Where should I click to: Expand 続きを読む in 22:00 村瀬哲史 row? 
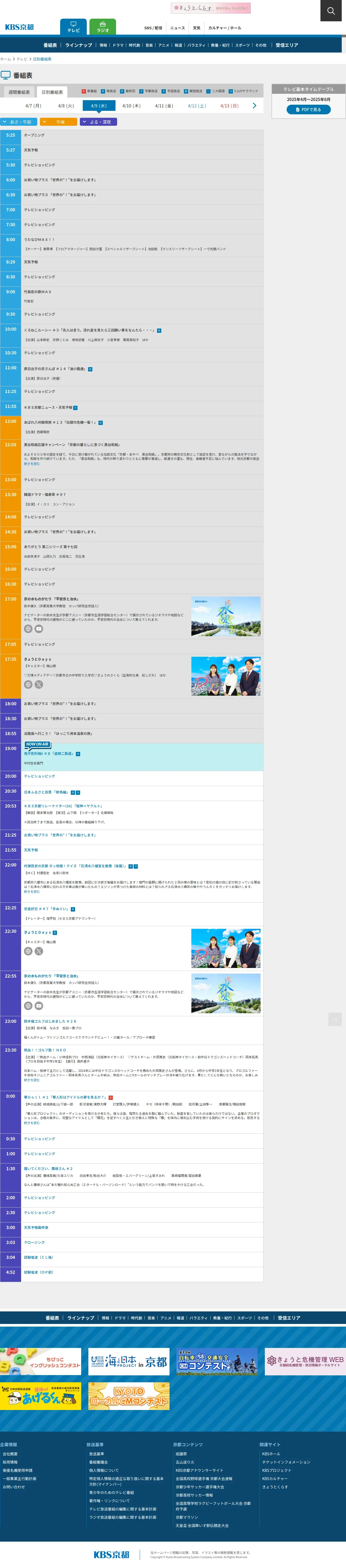(32, 892)
